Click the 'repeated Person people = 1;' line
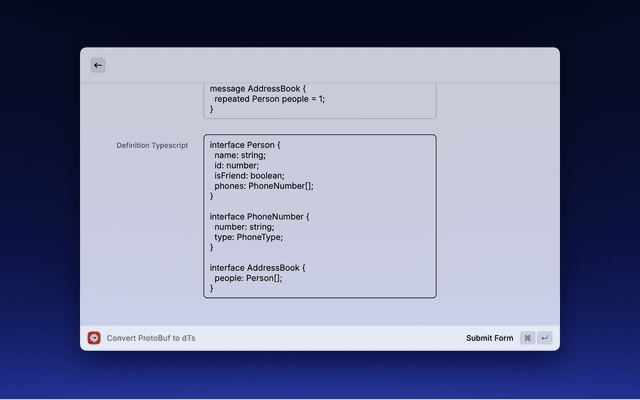The height and width of the screenshot is (400, 640). (x=269, y=99)
